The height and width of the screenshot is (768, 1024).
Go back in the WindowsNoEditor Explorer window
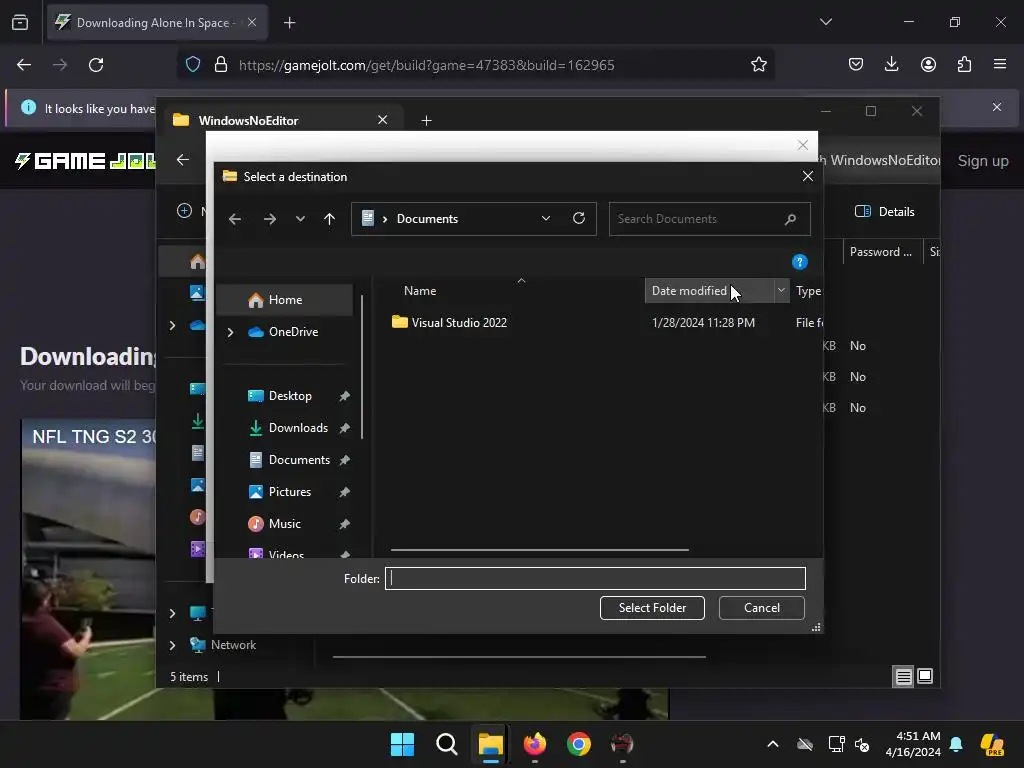[x=183, y=160]
